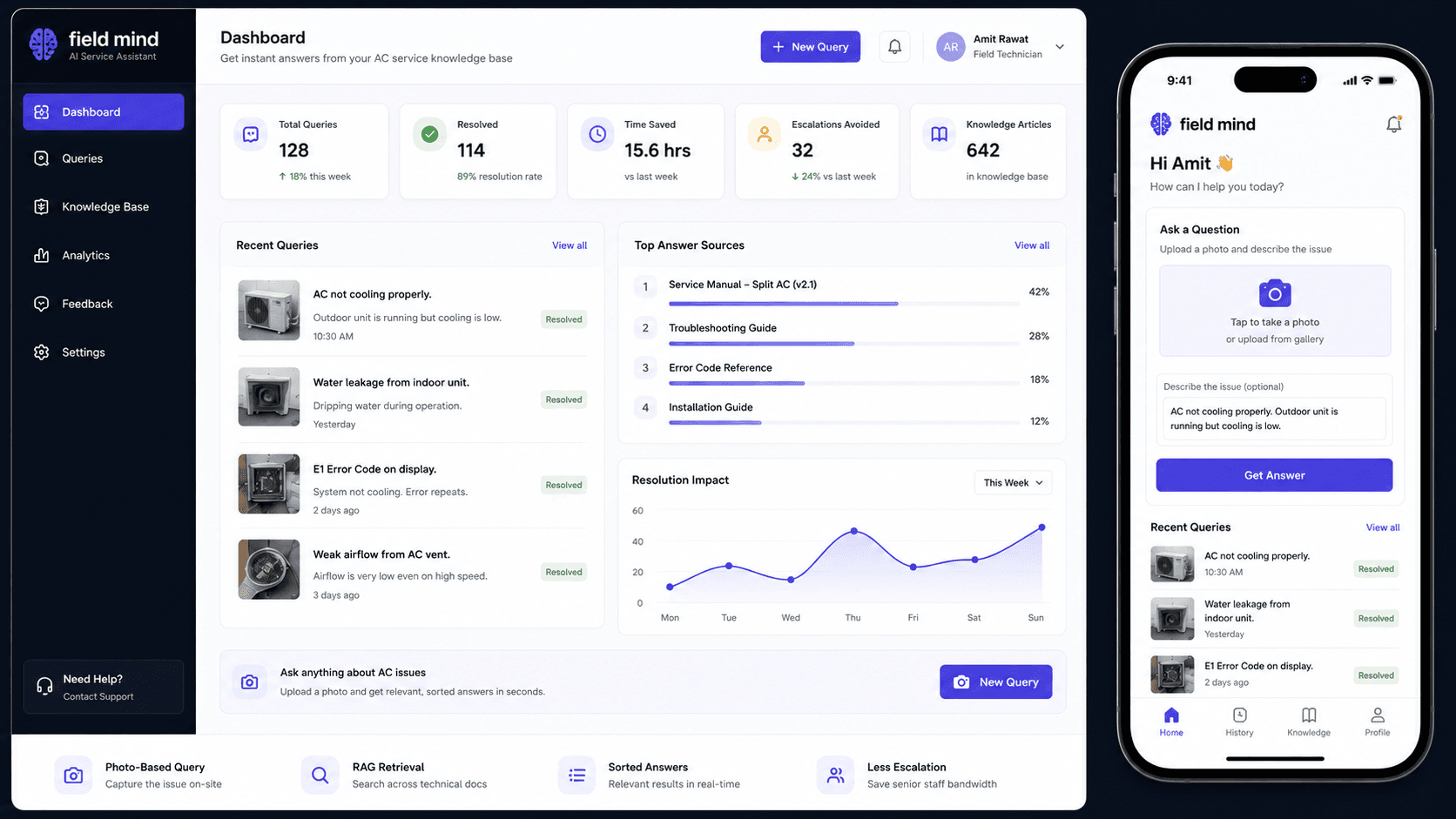Tap the Get Answer button on phone
Screen dimensions: 1456x819
(1274, 475)
